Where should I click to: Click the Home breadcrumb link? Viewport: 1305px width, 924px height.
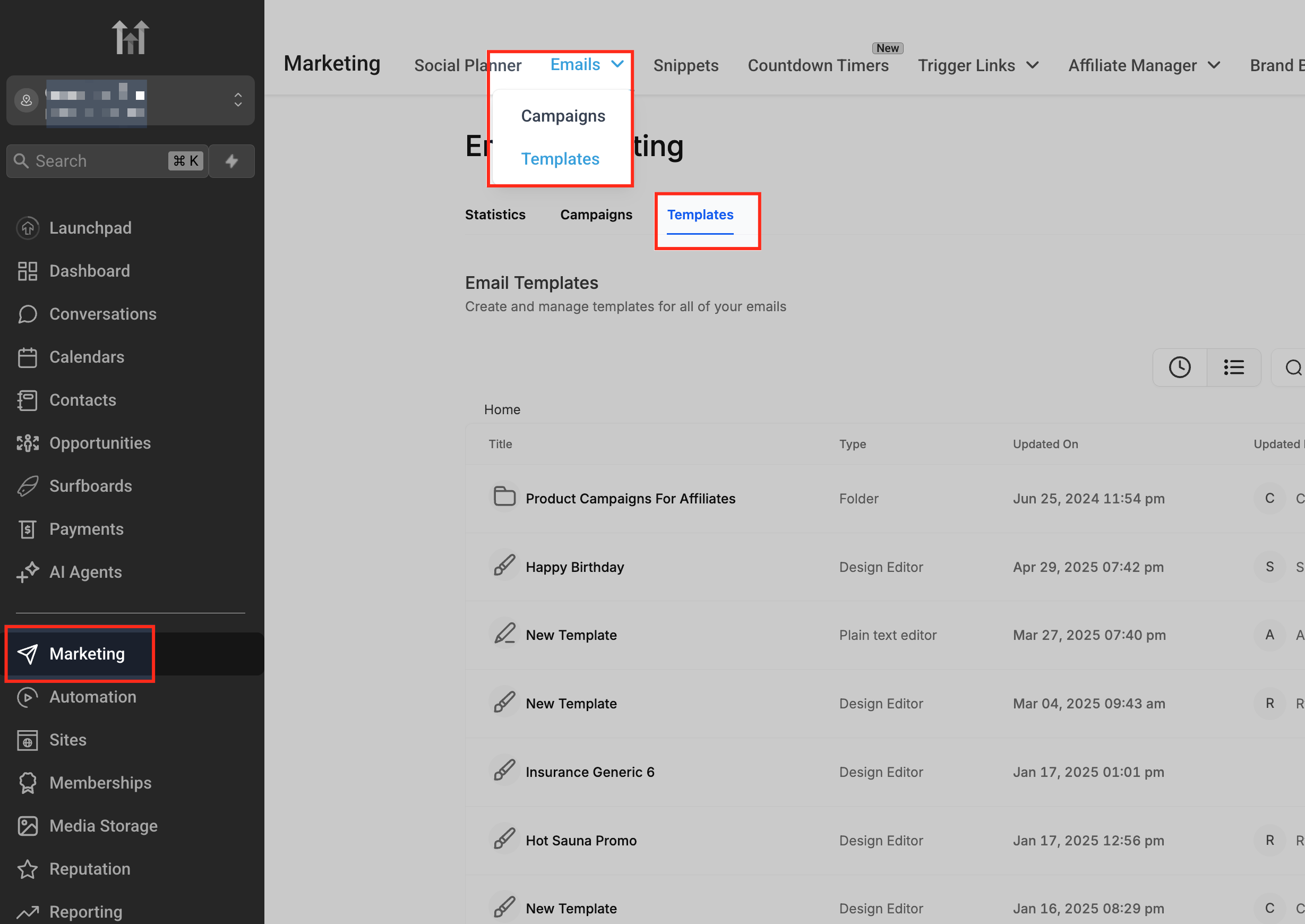pyautogui.click(x=502, y=409)
